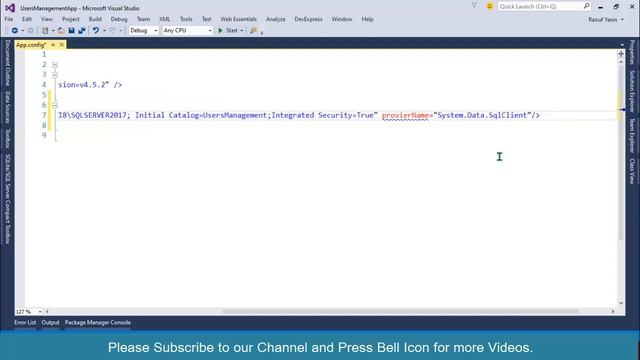Click the editor split-window handle icon
The height and width of the screenshot is (360, 640).
tap(621, 54)
